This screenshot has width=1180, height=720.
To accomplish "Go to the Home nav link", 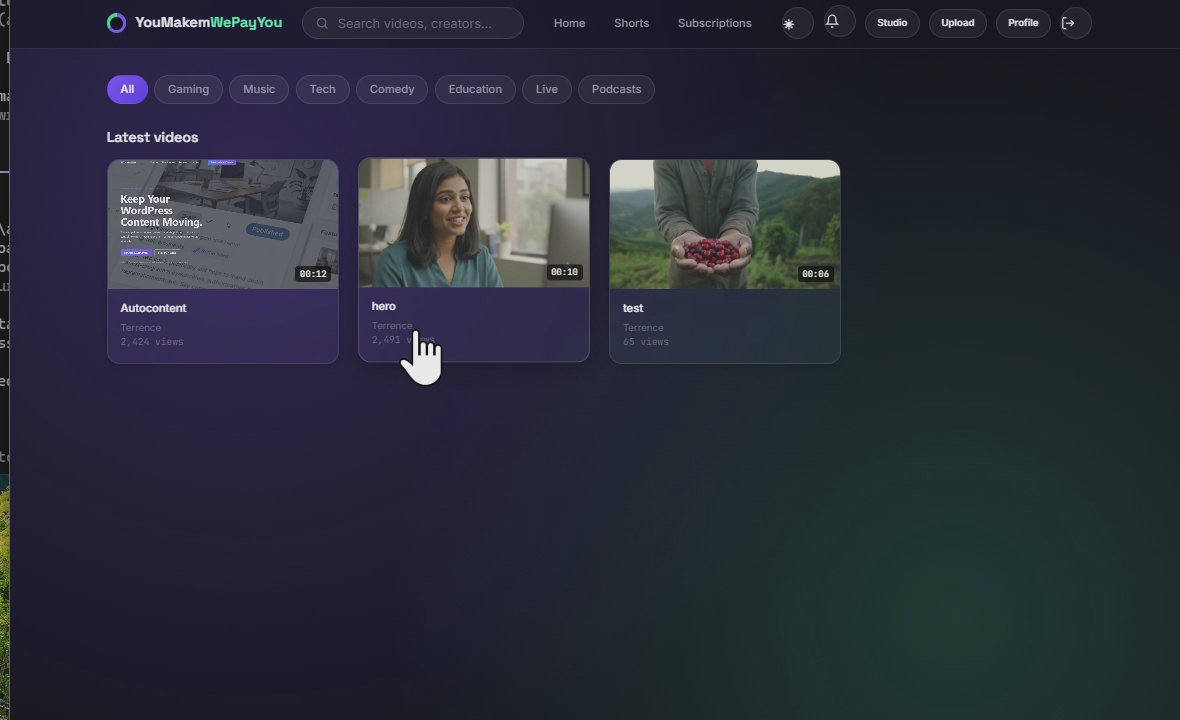I will (569, 23).
